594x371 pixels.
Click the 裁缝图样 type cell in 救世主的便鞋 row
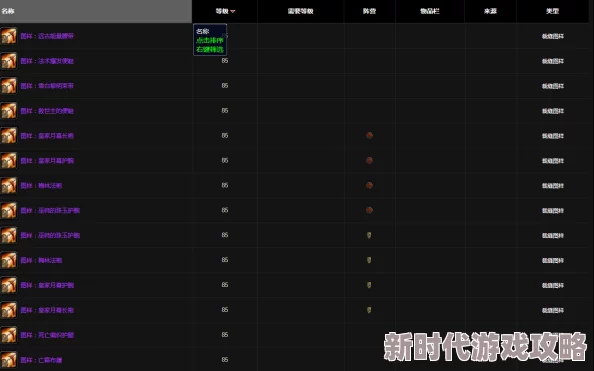[553, 111]
